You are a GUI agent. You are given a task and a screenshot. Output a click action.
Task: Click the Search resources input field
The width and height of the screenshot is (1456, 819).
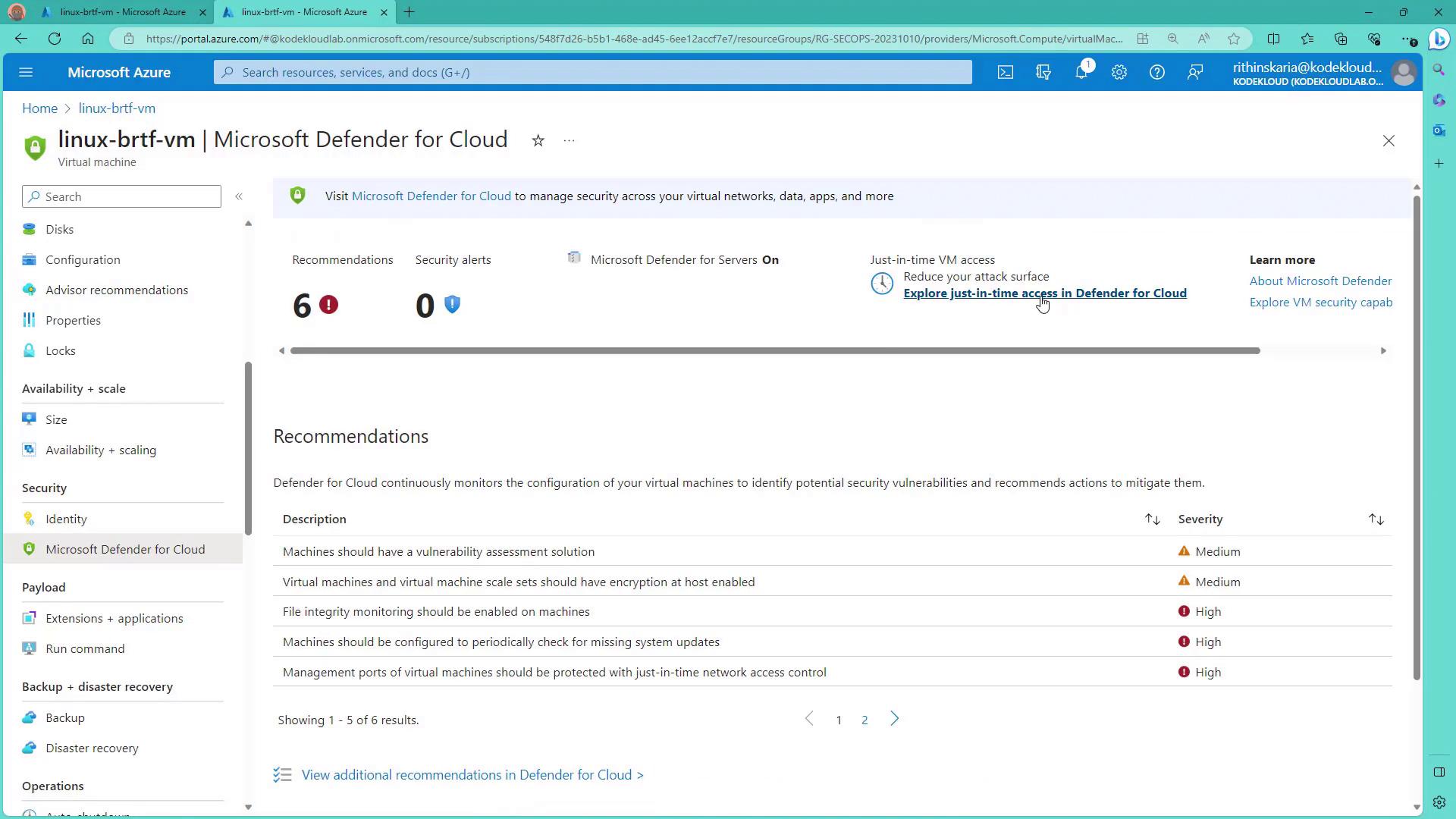tap(591, 73)
